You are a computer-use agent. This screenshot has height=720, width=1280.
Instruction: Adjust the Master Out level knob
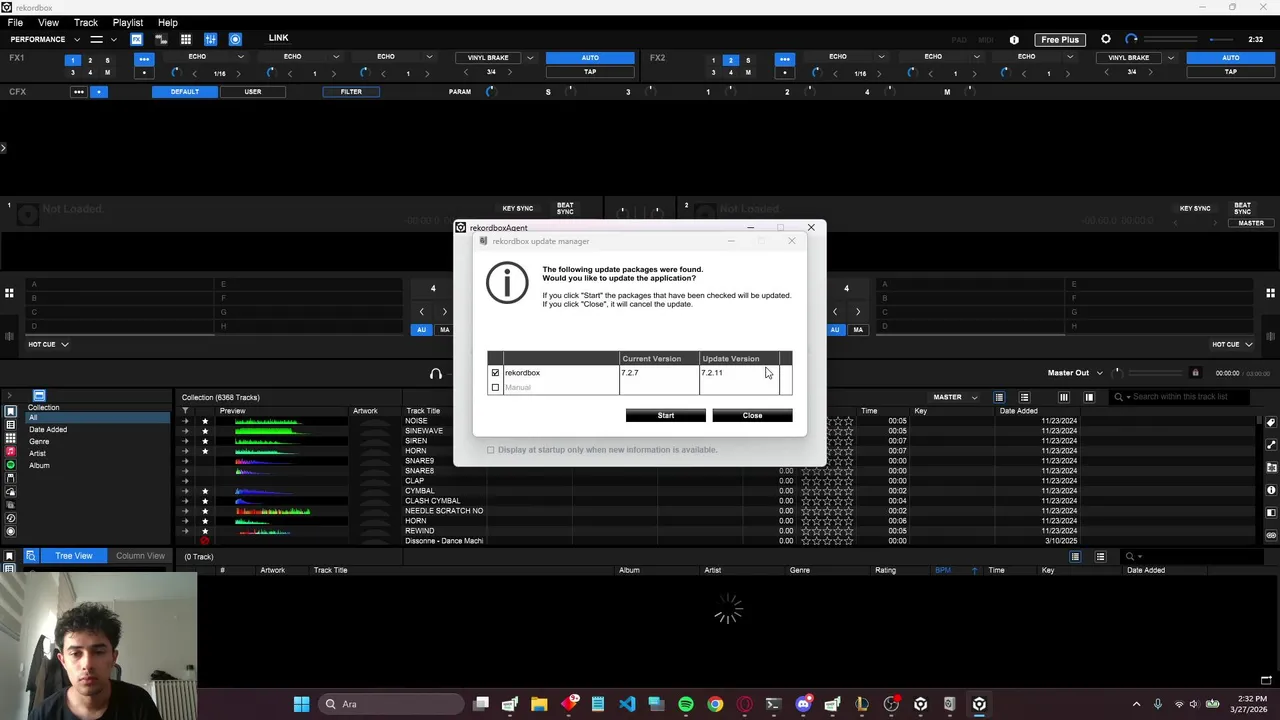click(x=1118, y=373)
